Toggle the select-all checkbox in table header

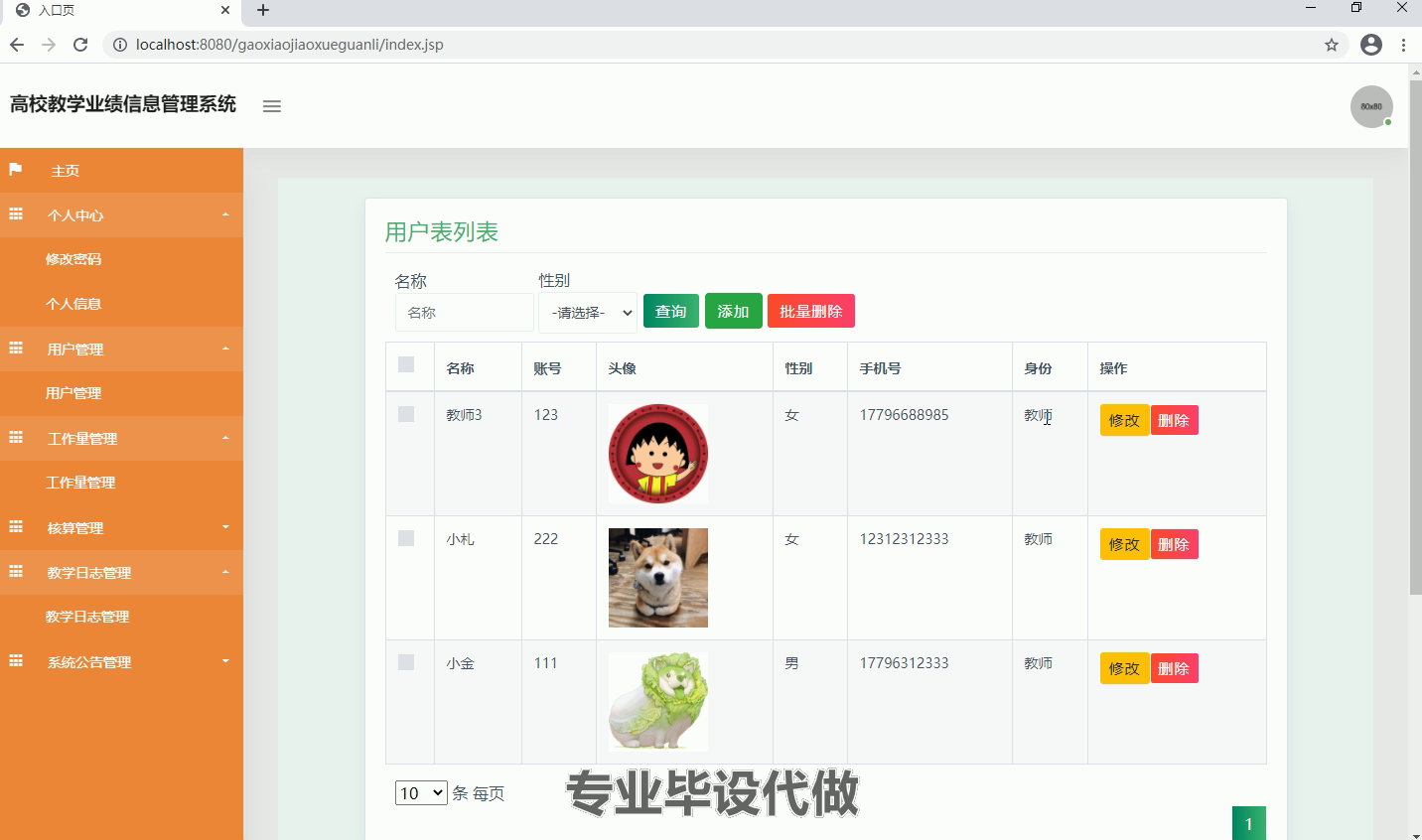click(x=406, y=364)
